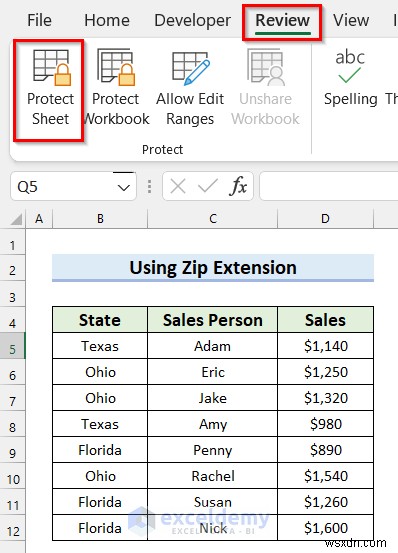This screenshot has height=553, width=398.
Task: Click the 'Sales' header cell
Action: click(x=325, y=320)
